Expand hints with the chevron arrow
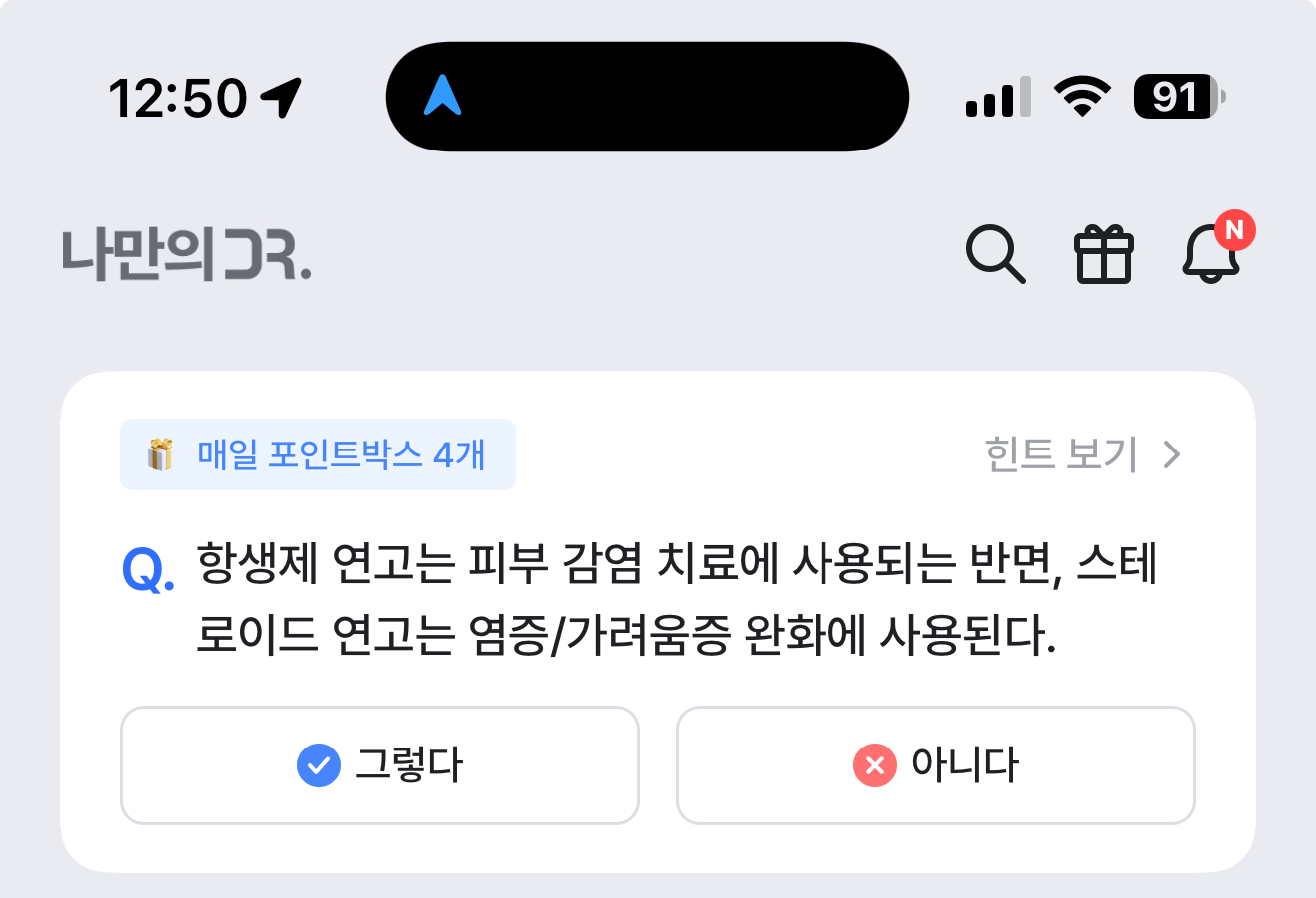1316x898 pixels. [1172, 454]
